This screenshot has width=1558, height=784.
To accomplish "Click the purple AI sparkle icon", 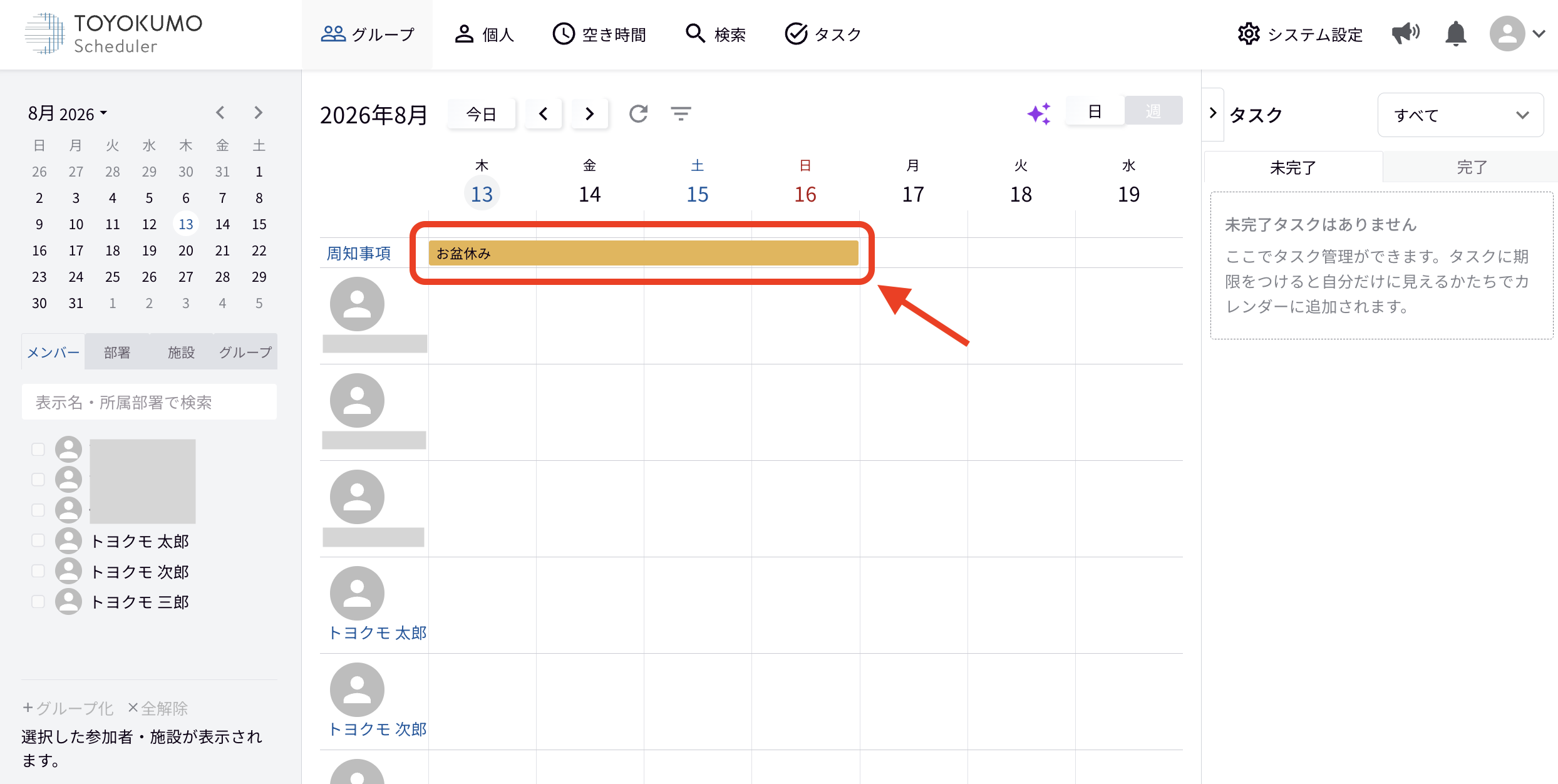I will [1039, 113].
